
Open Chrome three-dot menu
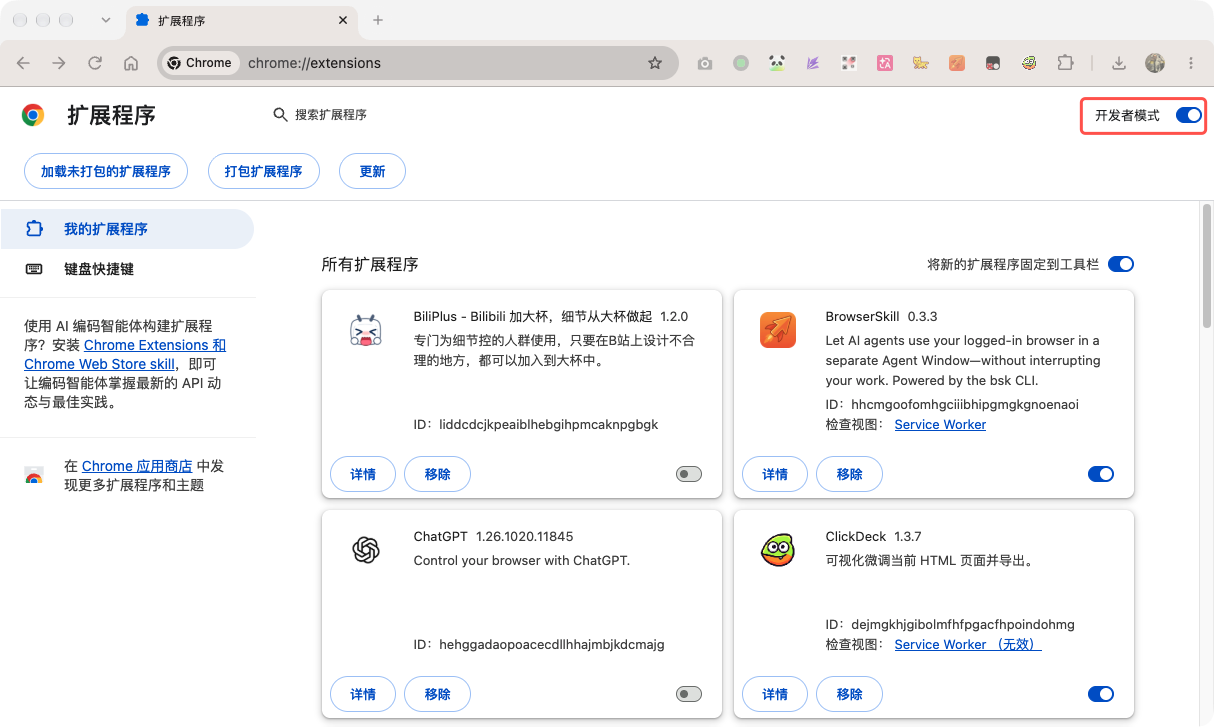tap(1191, 63)
